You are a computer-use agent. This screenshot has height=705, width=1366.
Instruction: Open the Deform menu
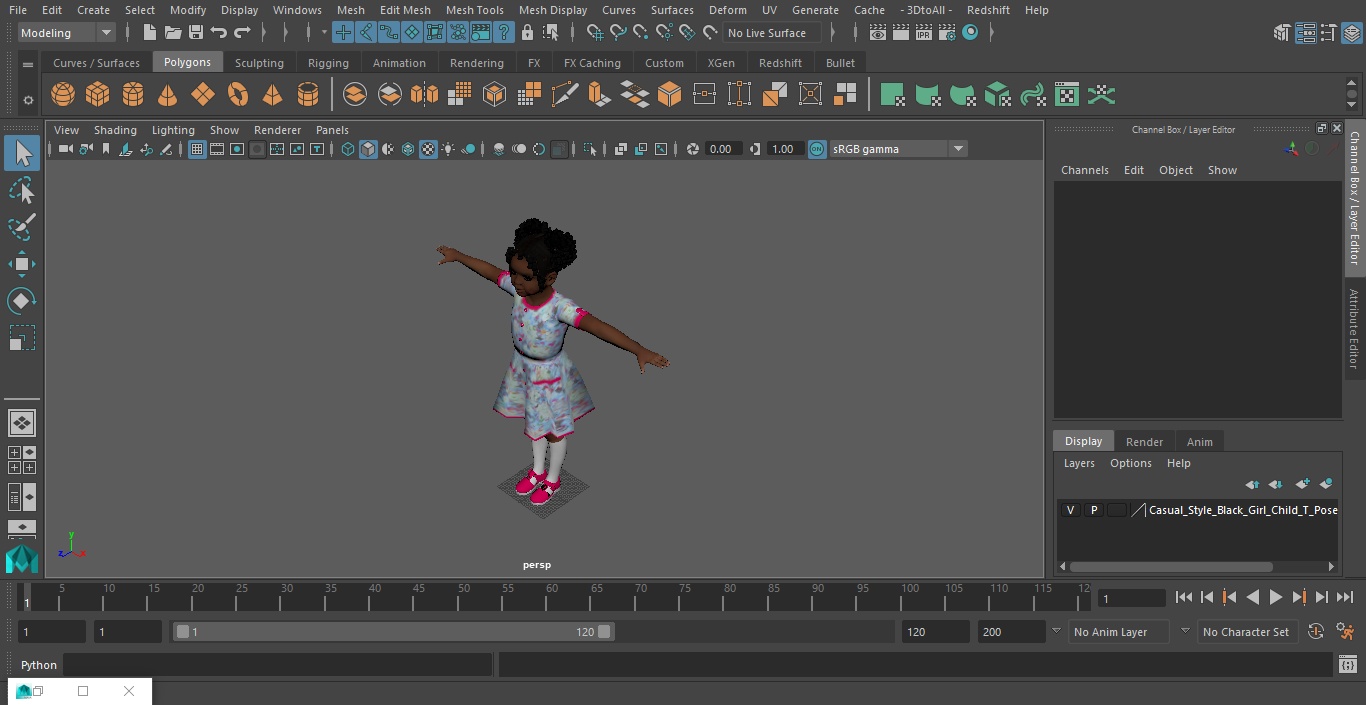click(x=727, y=10)
